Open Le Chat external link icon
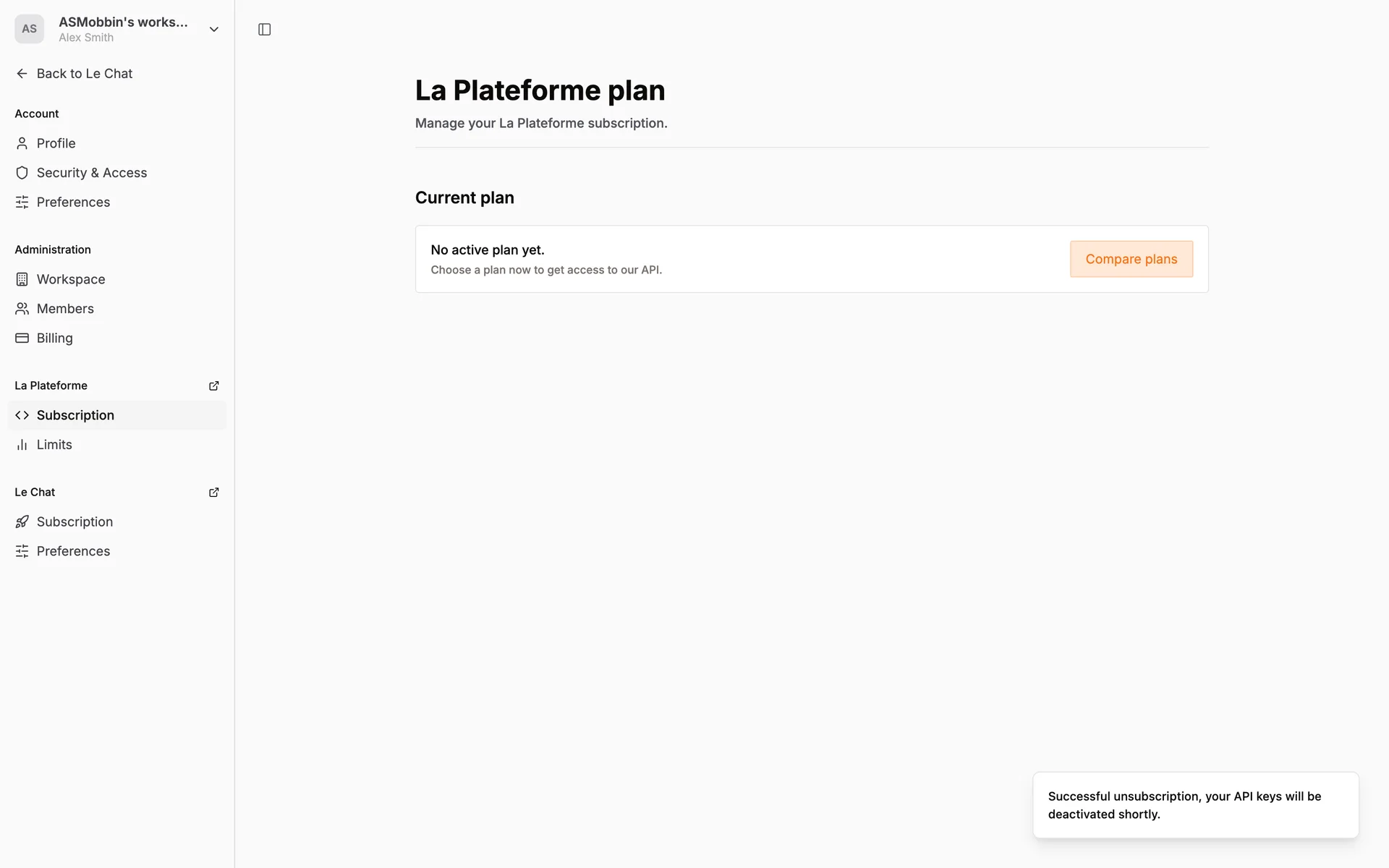Image resolution: width=1389 pixels, height=868 pixels. (213, 492)
